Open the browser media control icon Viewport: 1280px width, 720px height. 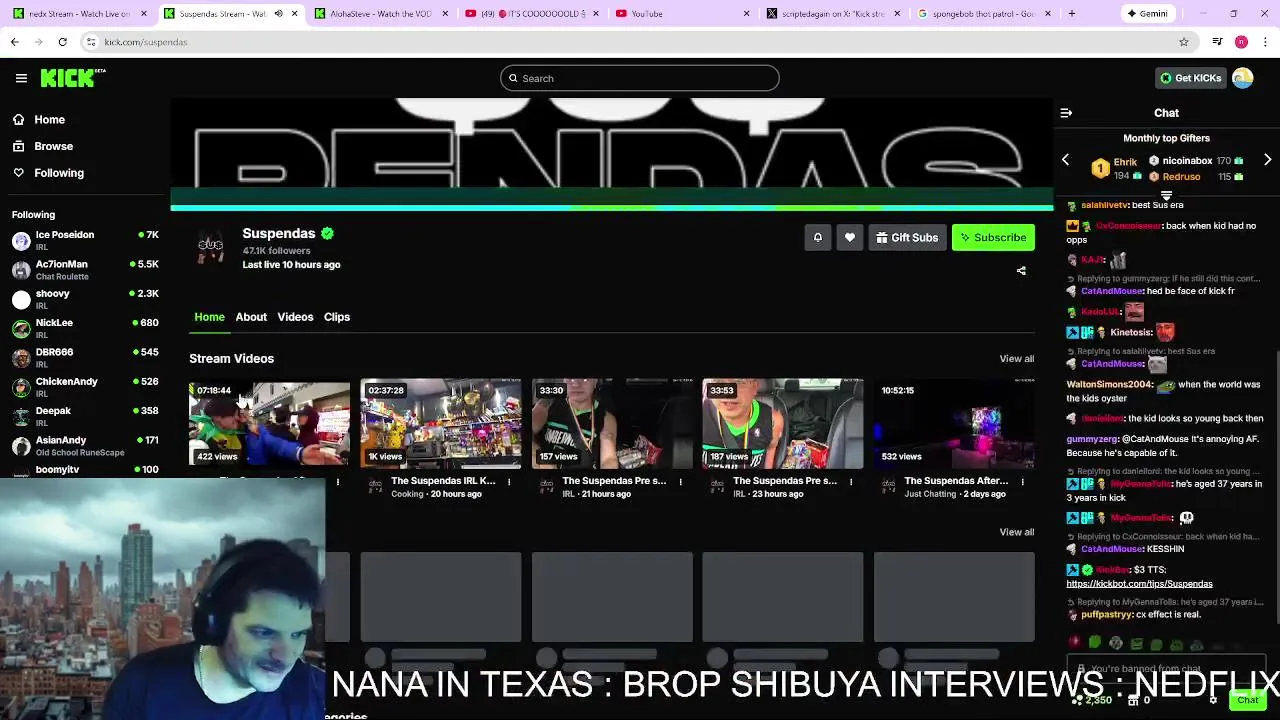(1217, 42)
